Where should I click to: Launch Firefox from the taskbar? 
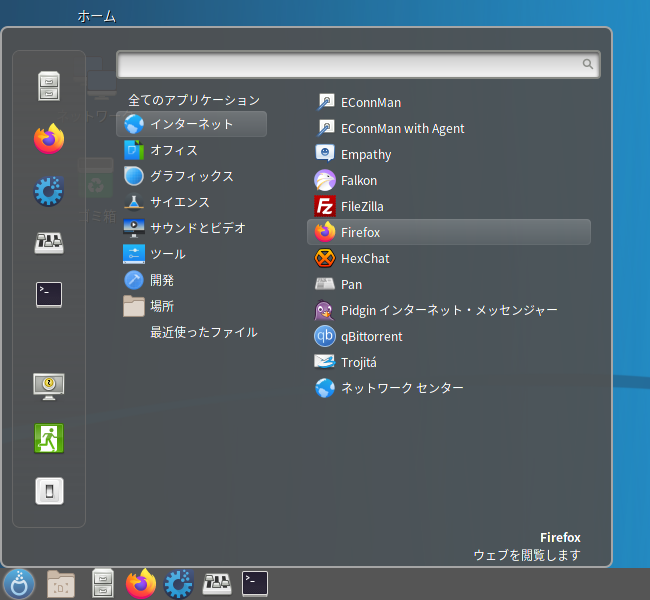tap(141, 584)
